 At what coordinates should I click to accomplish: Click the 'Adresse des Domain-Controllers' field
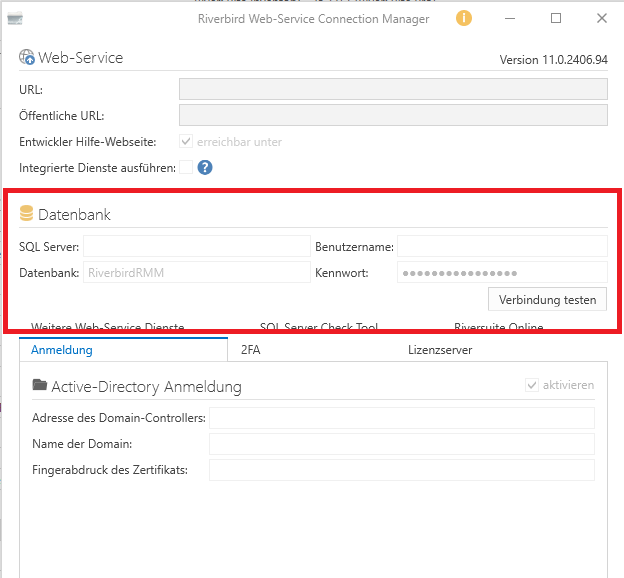click(401, 418)
